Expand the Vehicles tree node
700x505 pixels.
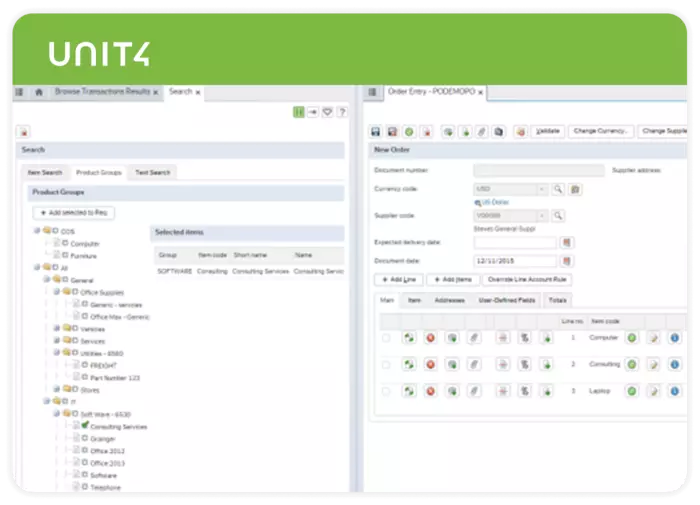pos(56,329)
